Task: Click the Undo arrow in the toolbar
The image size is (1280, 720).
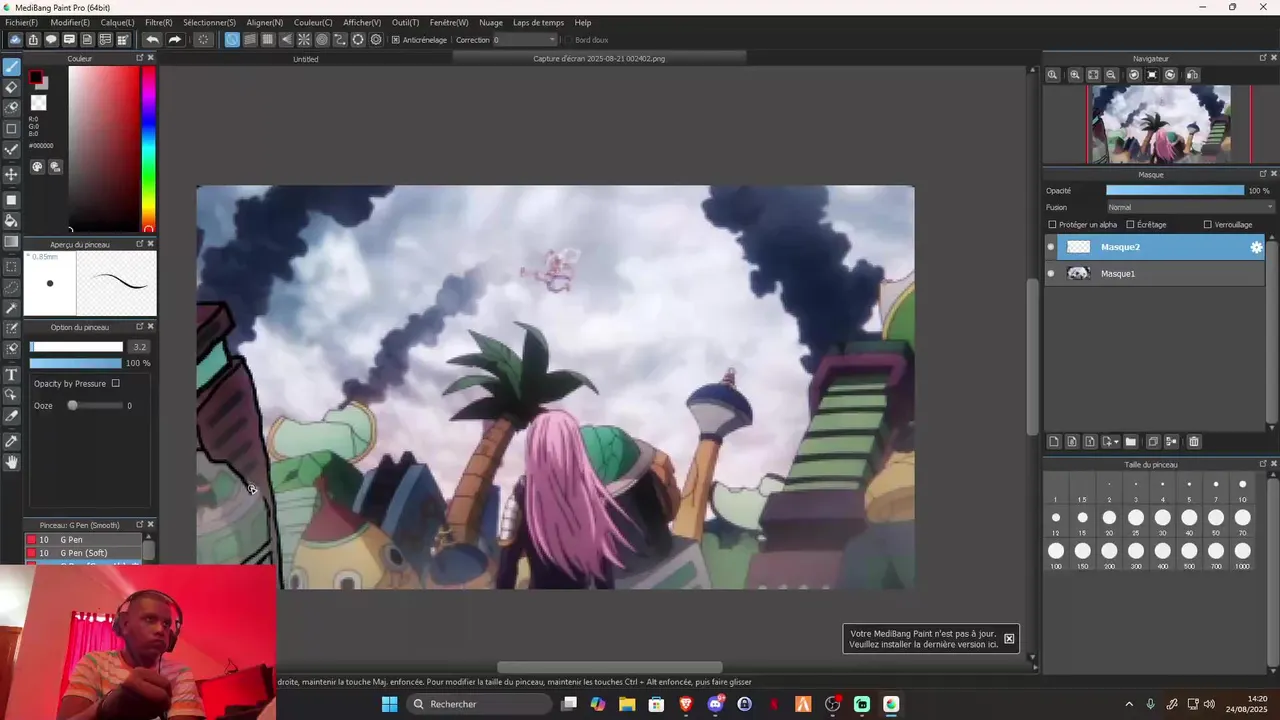Action: tap(152, 40)
